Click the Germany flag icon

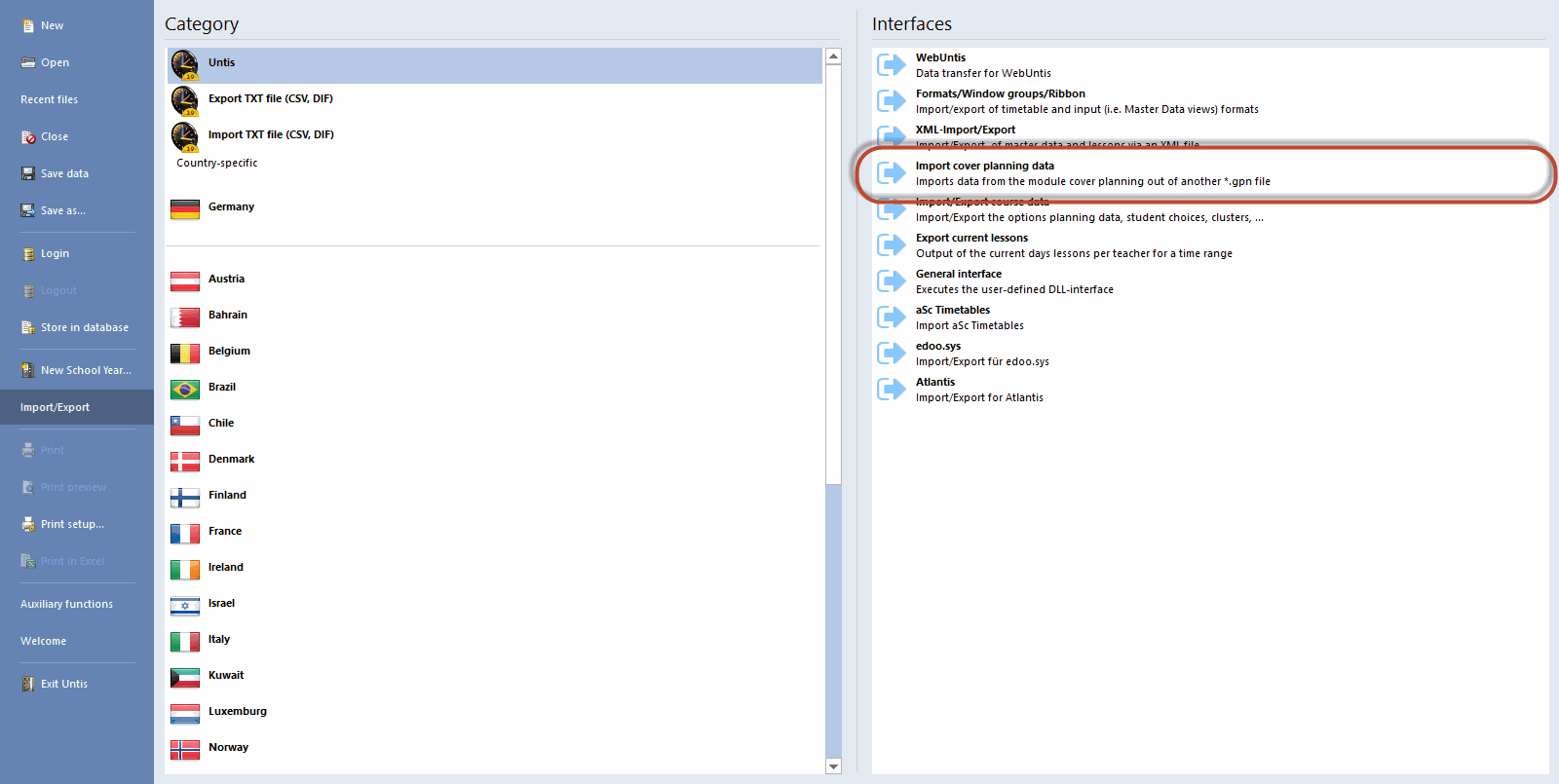click(x=185, y=209)
